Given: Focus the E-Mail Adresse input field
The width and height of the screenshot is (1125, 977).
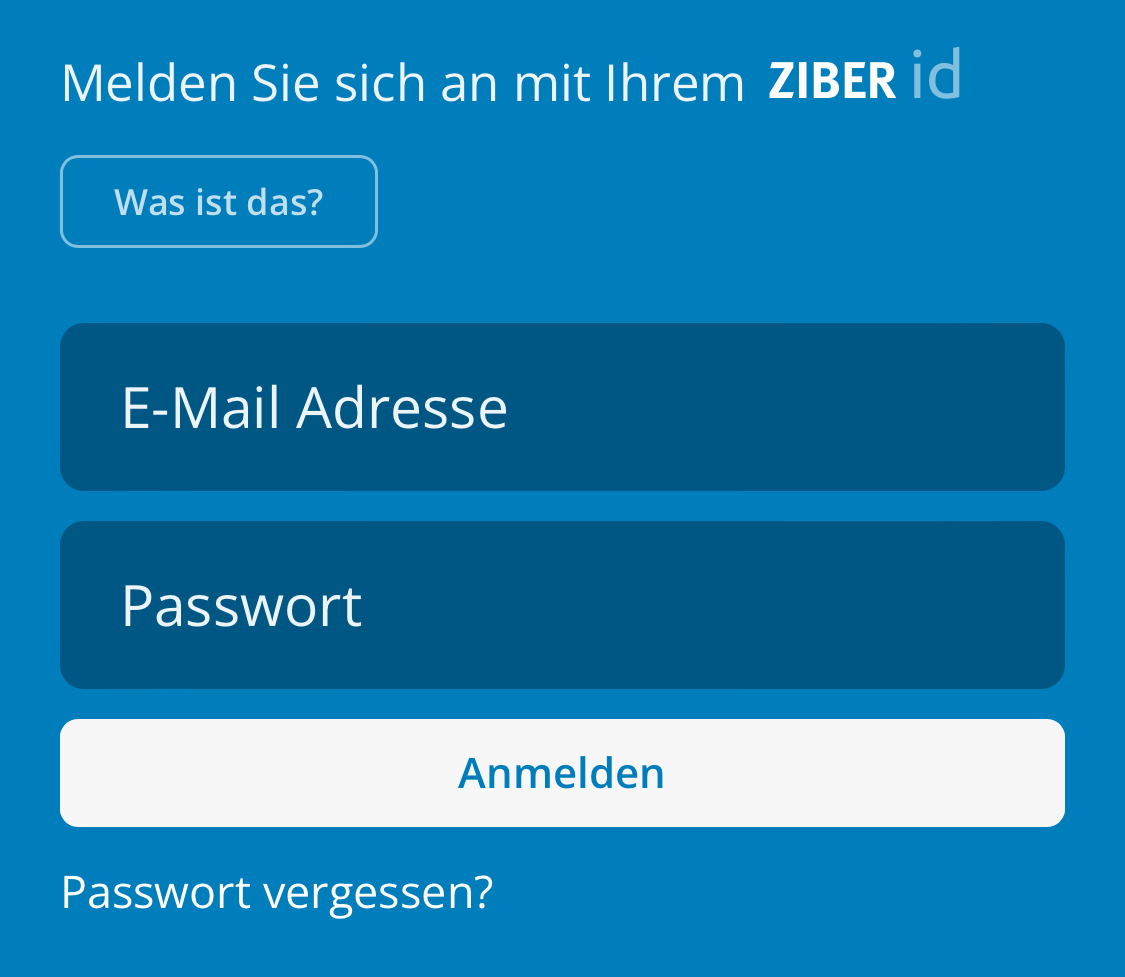Looking at the screenshot, I should point(562,407).
